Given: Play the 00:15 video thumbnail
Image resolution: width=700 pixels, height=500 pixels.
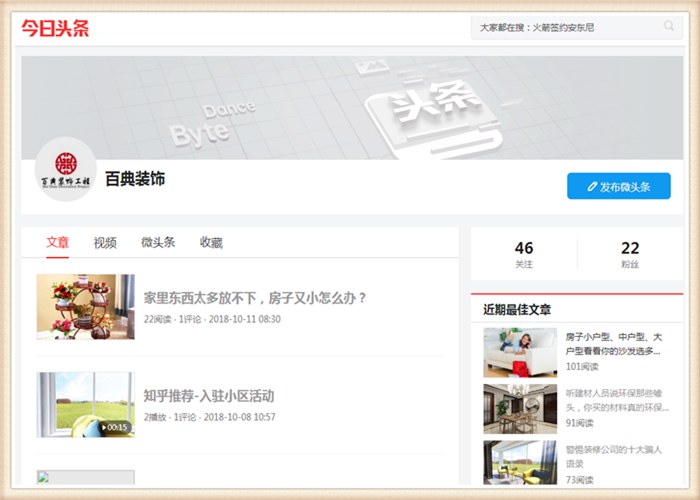Looking at the screenshot, I should pos(85,406).
